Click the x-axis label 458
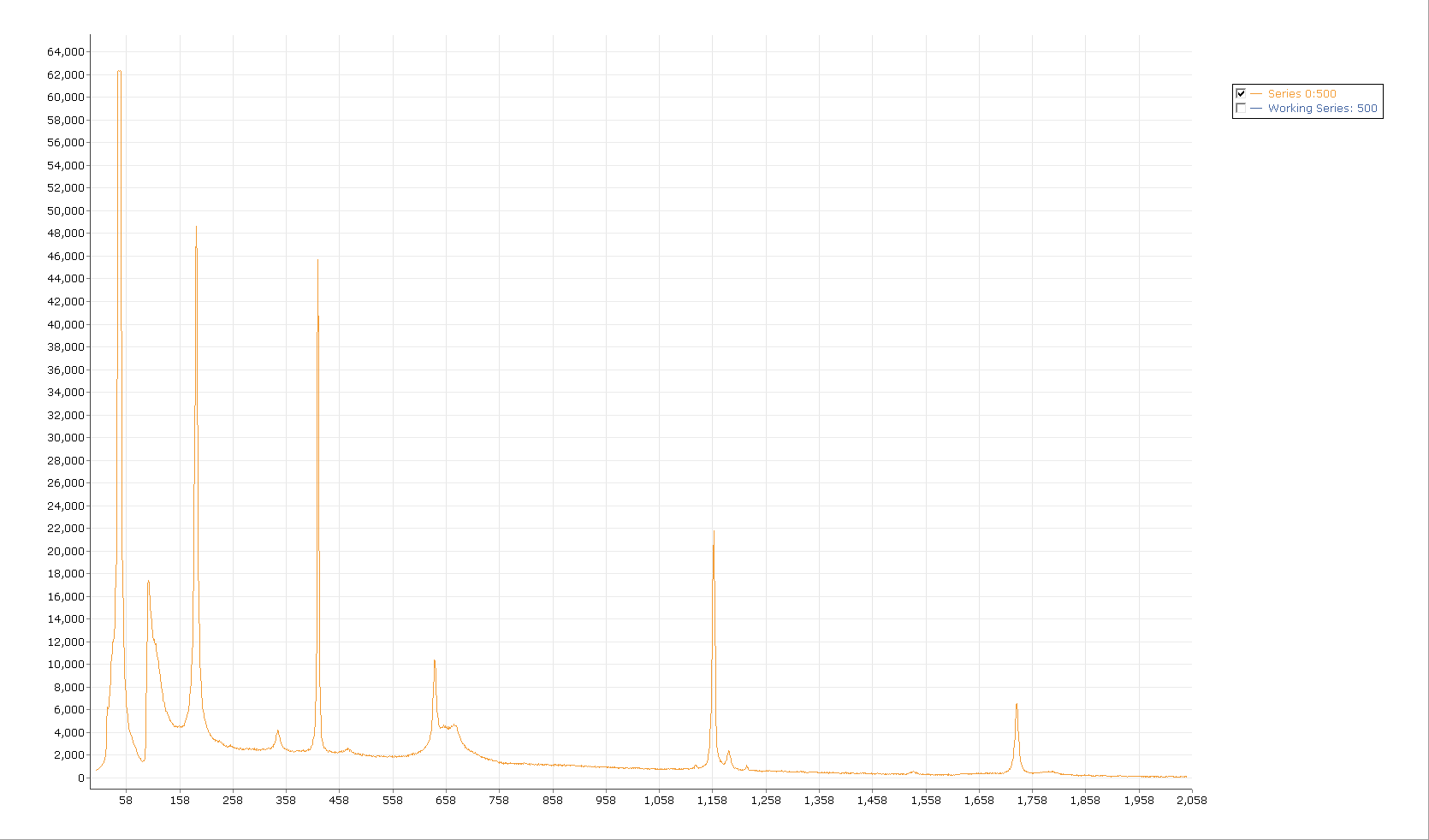The height and width of the screenshot is (840, 1429). pos(339,801)
